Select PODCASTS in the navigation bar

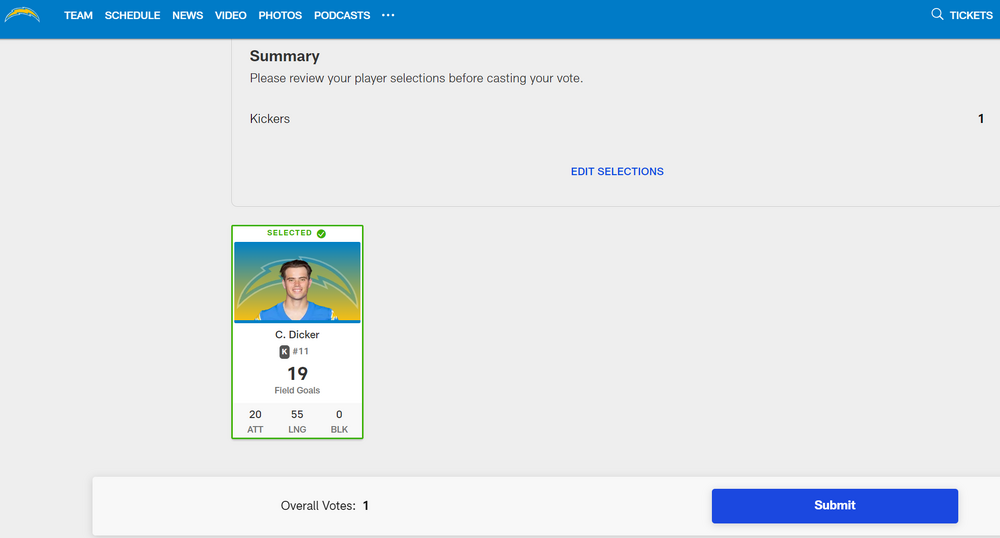(341, 16)
